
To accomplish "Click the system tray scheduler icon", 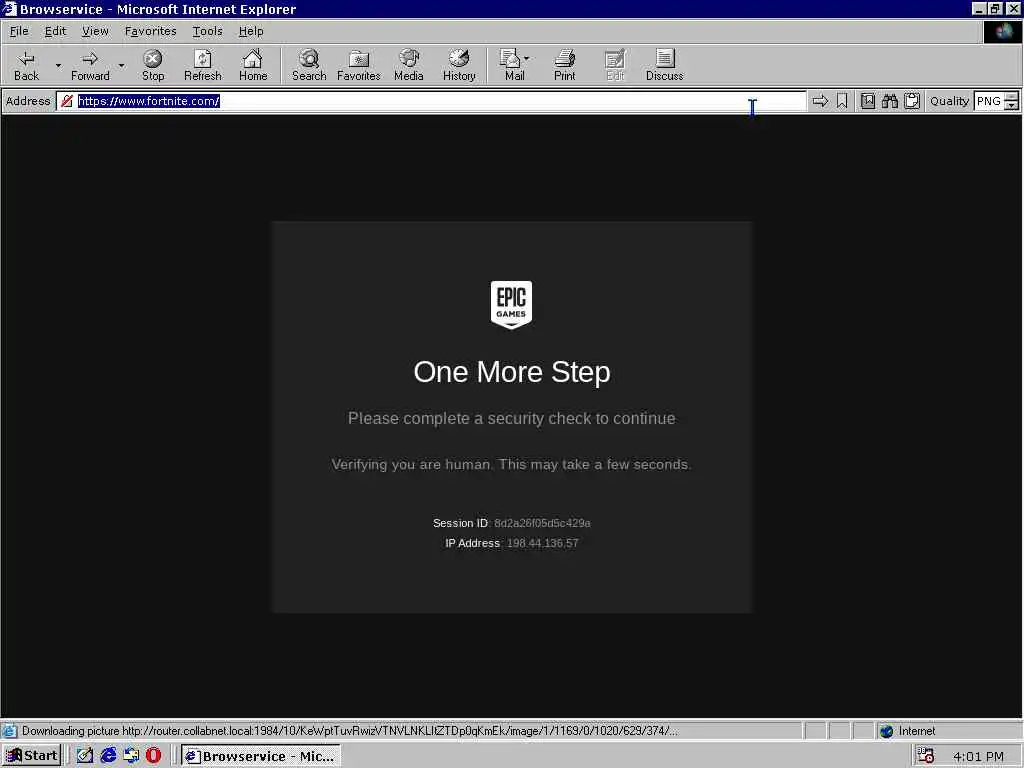I will tap(925, 756).
